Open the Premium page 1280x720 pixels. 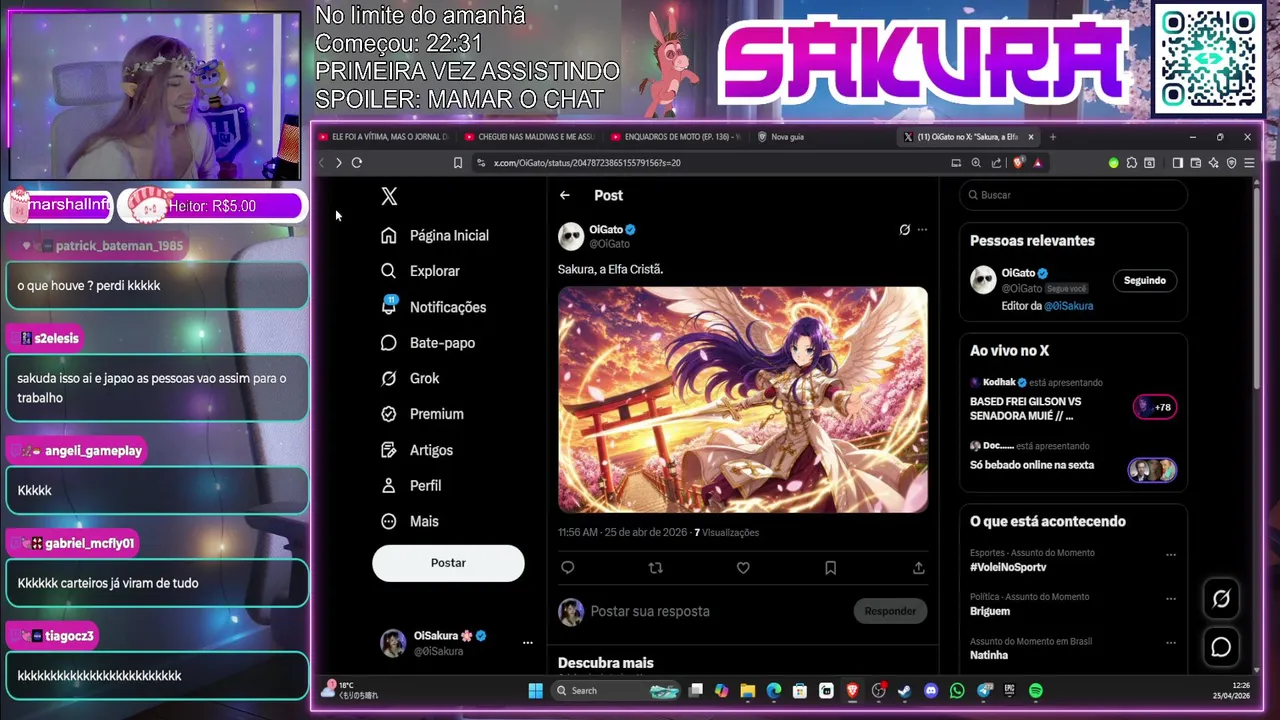pos(422,414)
